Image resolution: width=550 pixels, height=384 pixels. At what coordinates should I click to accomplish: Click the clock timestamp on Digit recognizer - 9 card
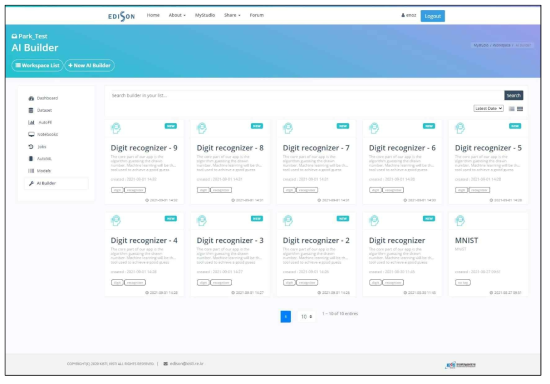coord(161,200)
